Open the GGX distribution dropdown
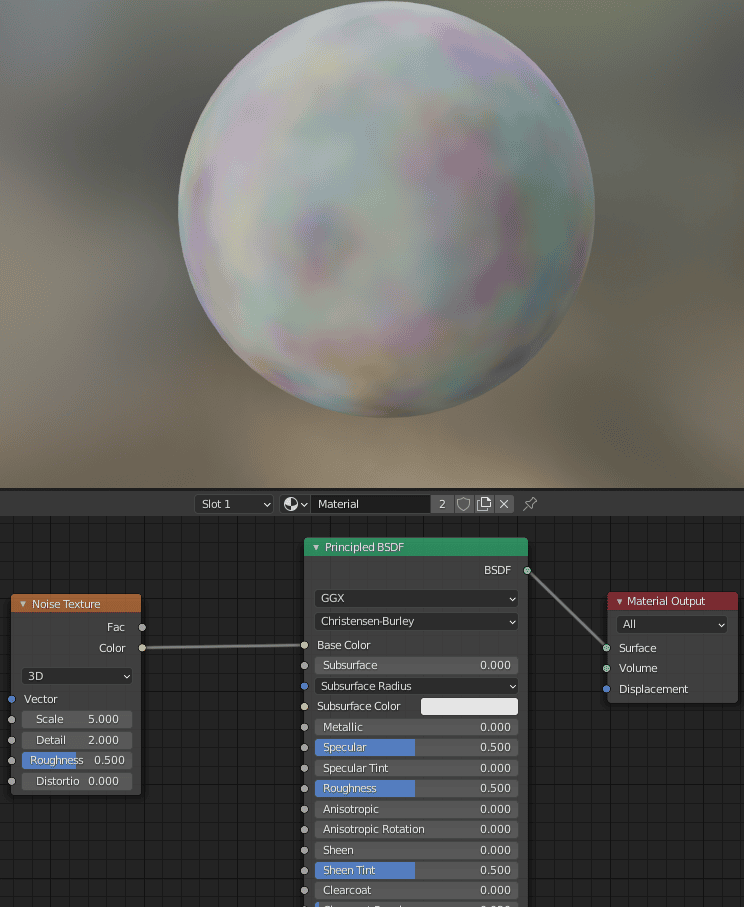Image resolution: width=744 pixels, height=907 pixels. 416,598
